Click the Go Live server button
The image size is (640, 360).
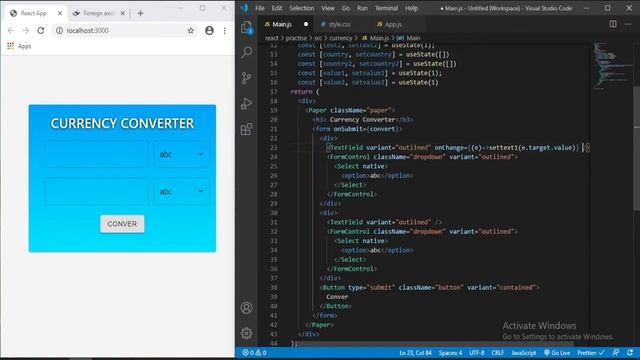(x=557, y=353)
